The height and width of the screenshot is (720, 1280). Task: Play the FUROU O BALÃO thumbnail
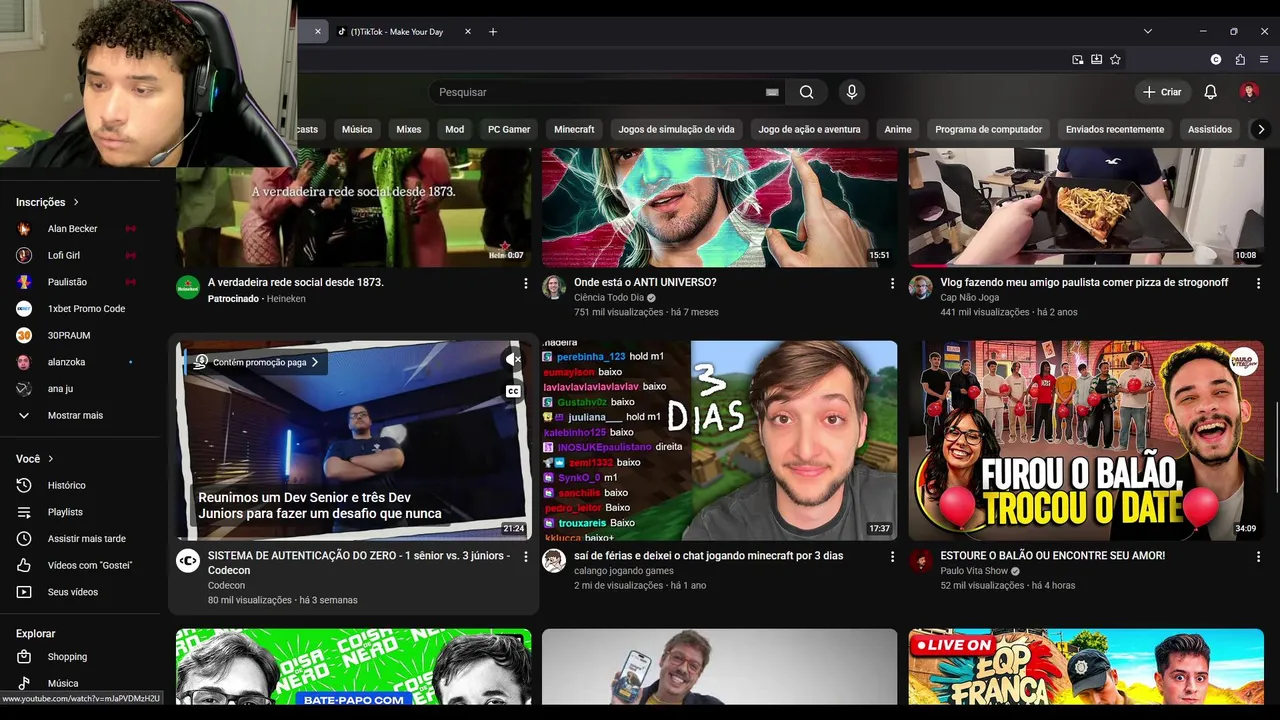pyautogui.click(x=1086, y=440)
